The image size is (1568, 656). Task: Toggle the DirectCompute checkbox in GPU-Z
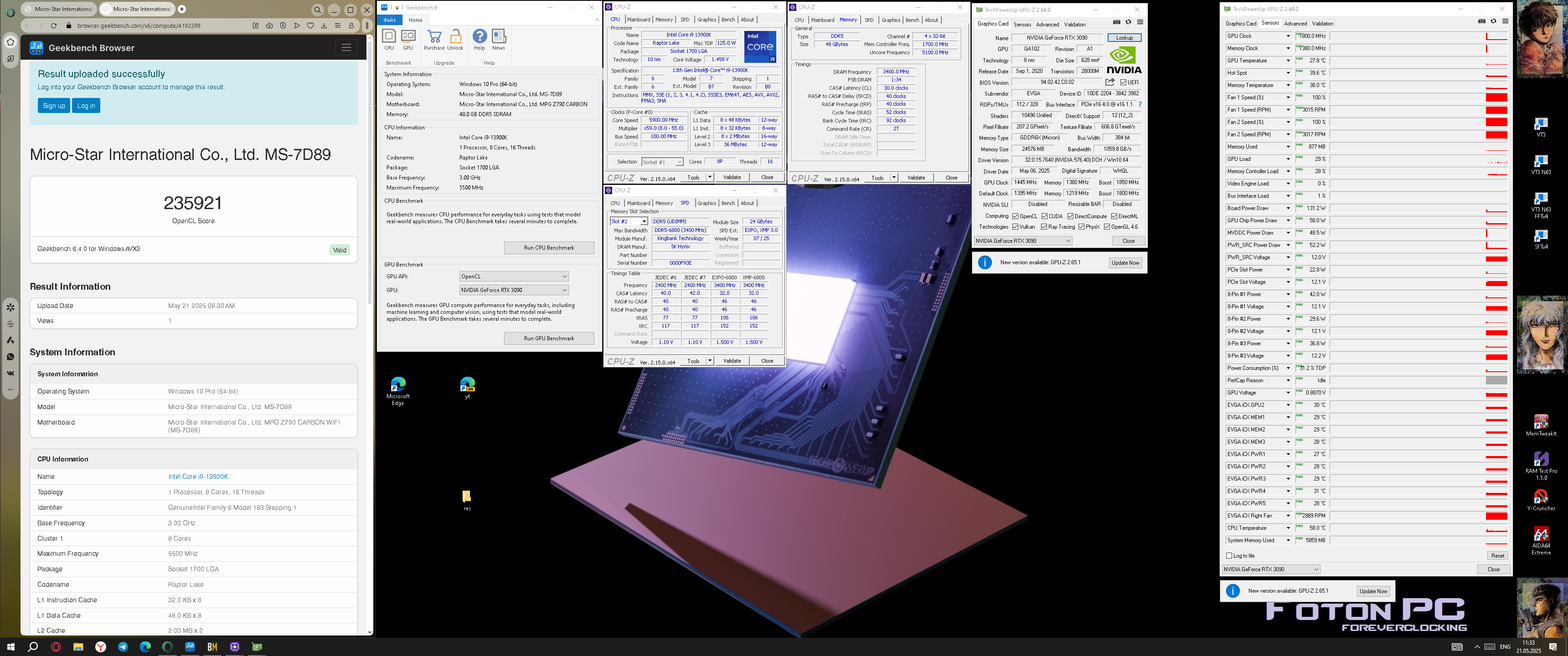point(1070,216)
